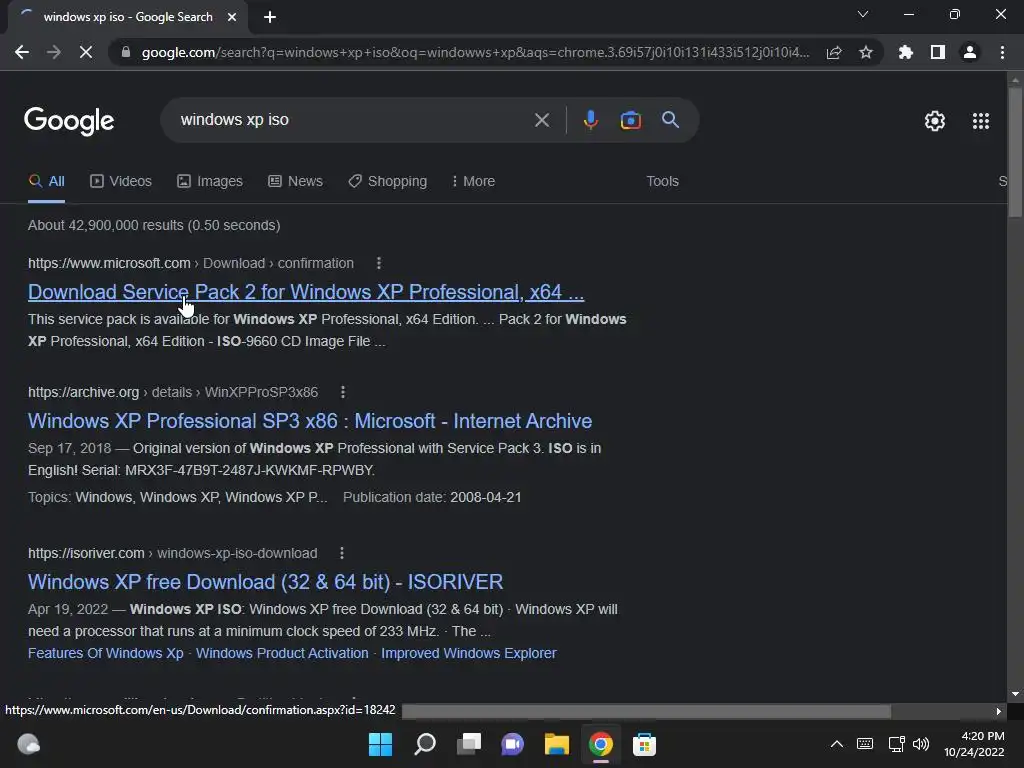Share this page from the address bar
This screenshot has width=1024, height=768.
click(834, 52)
